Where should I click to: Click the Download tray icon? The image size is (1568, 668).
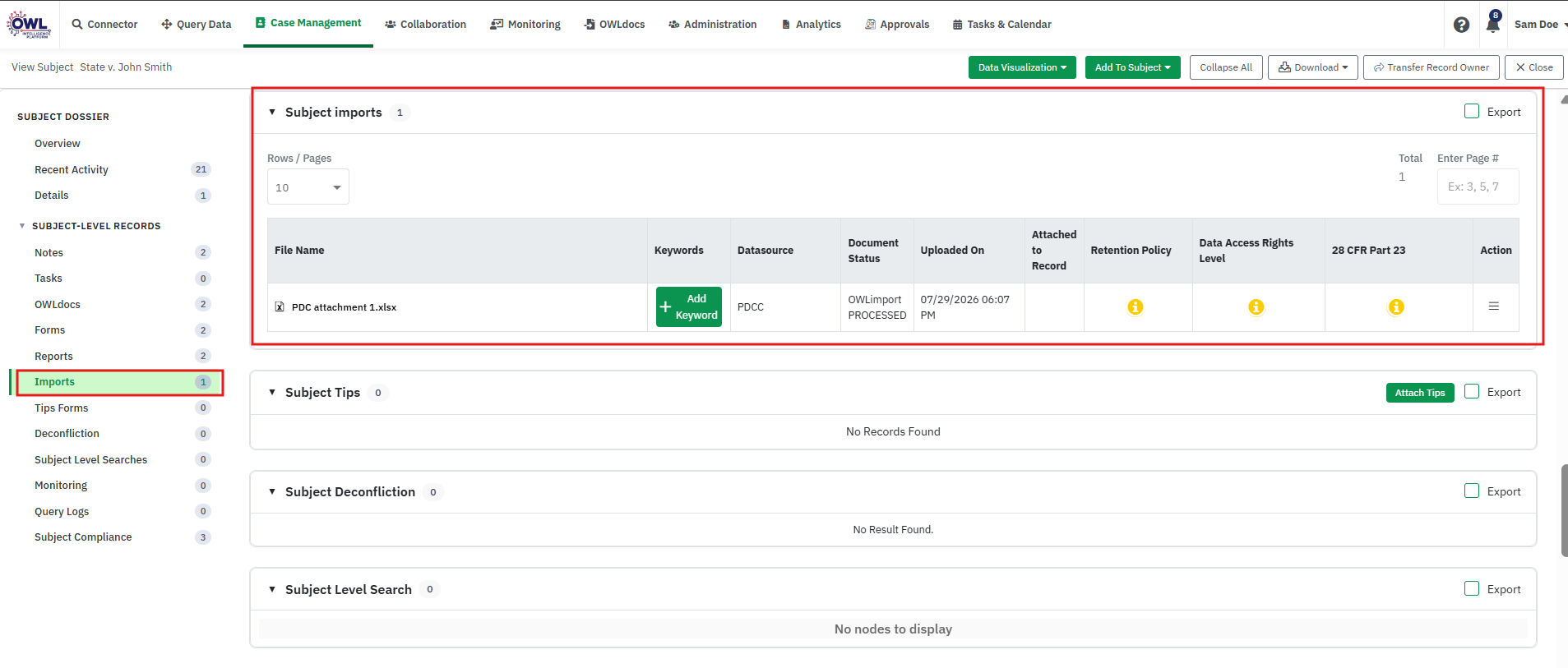pyautogui.click(x=1284, y=67)
